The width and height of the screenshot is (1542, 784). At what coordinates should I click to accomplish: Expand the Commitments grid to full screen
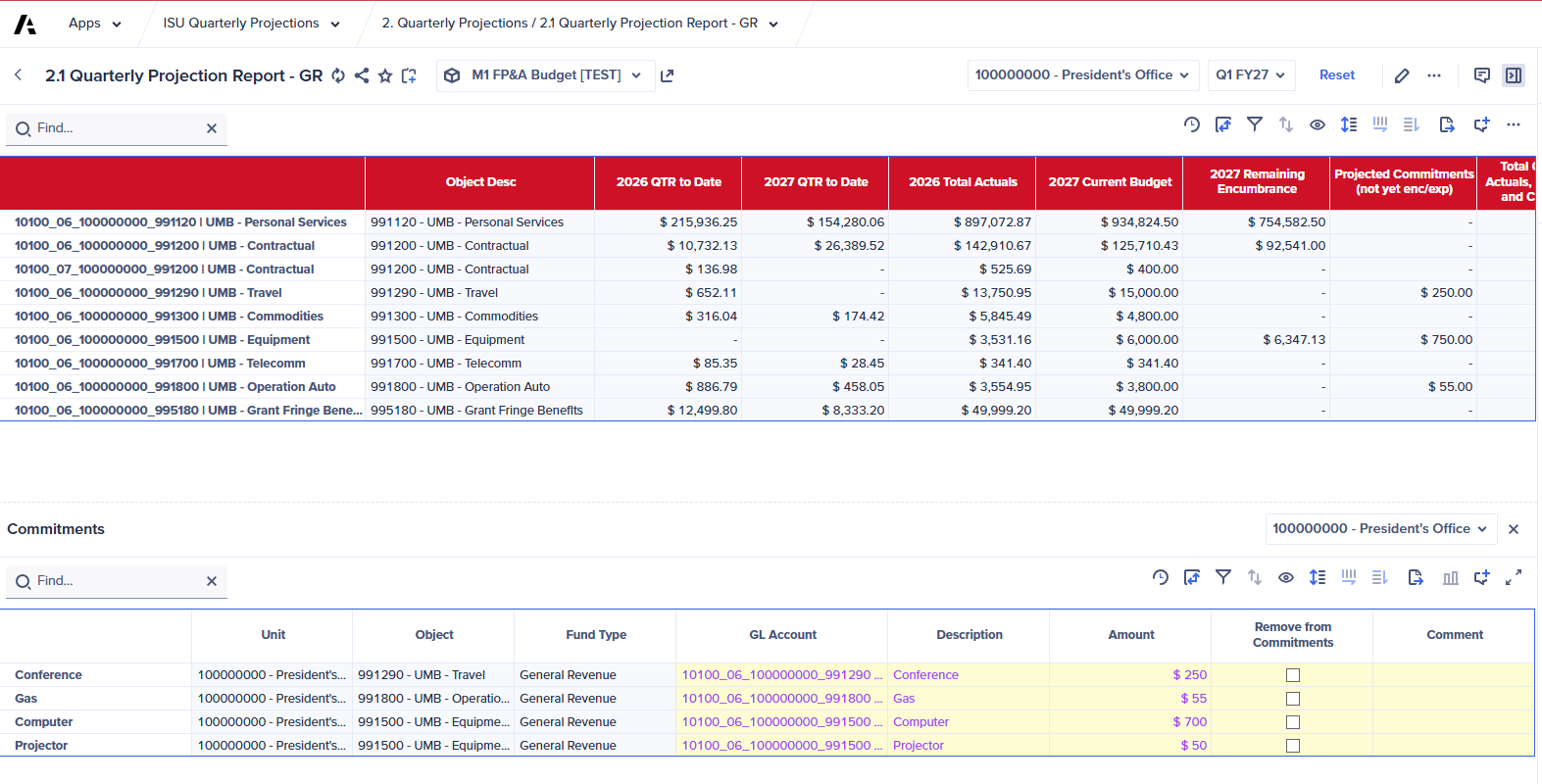tap(1514, 577)
